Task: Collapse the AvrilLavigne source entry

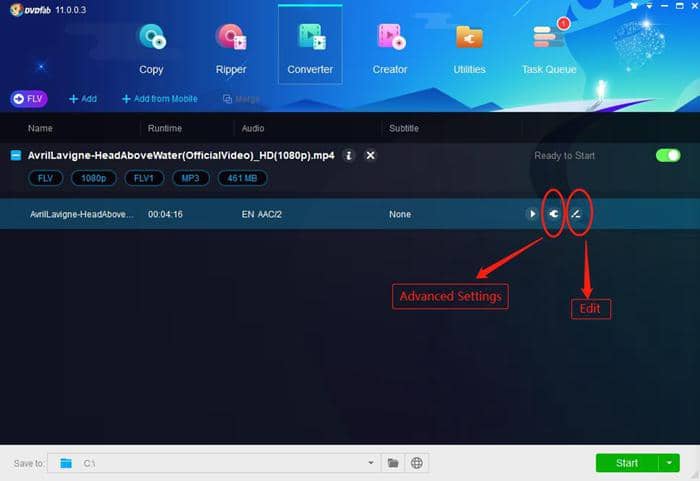Action: (16, 156)
